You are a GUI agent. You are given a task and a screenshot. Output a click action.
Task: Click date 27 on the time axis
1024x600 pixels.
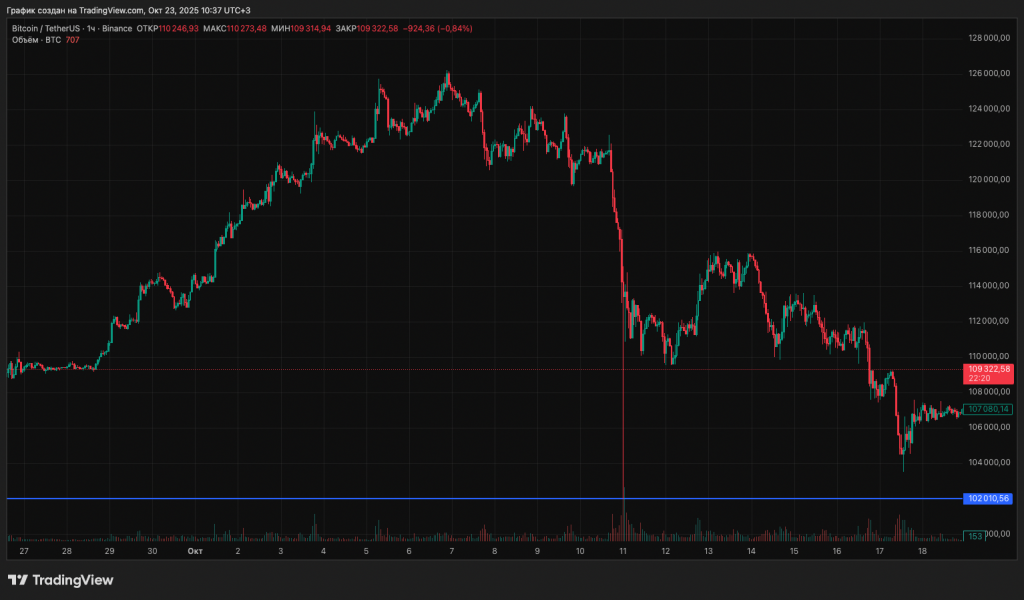pos(24,551)
